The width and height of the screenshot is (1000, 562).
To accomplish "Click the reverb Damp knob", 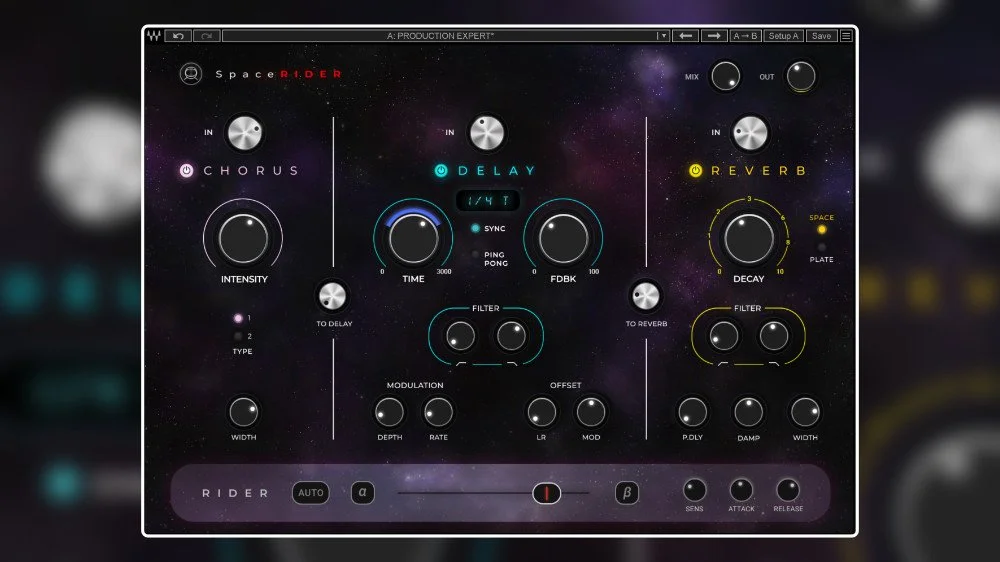I will tap(748, 412).
